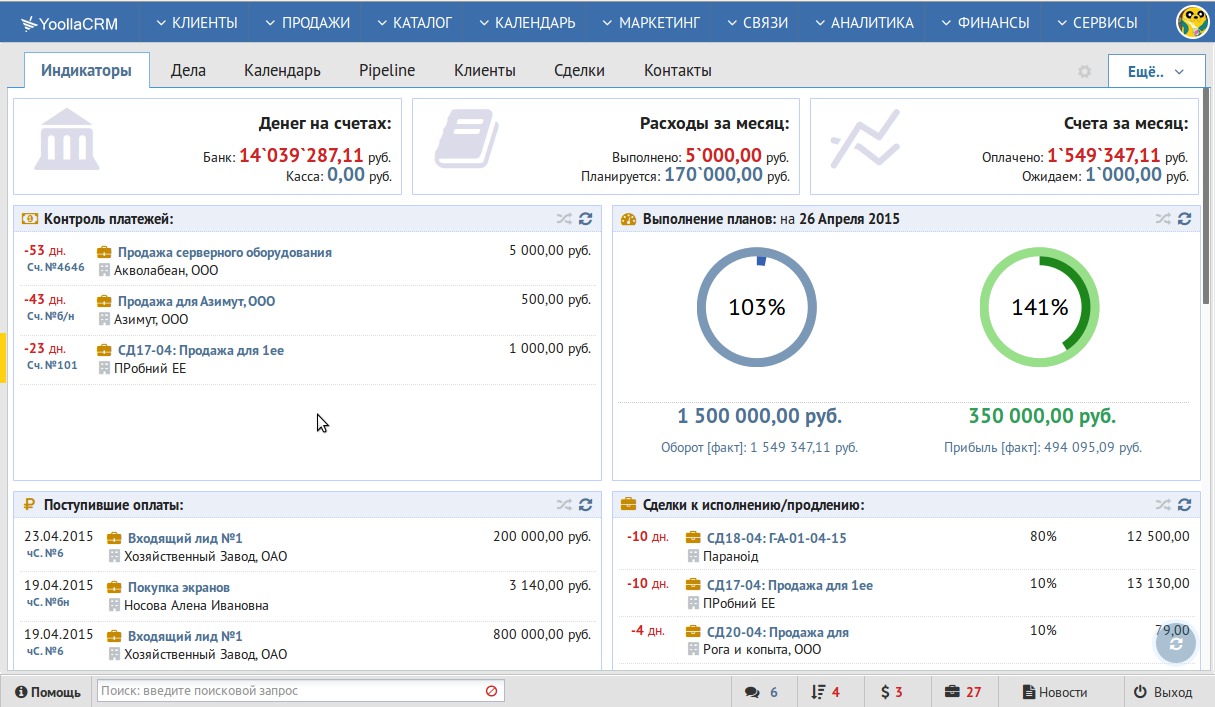Click company icon beside Азимут, ООО
The height and width of the screenshot is (707, 1215).
click(x=105, y=320)
